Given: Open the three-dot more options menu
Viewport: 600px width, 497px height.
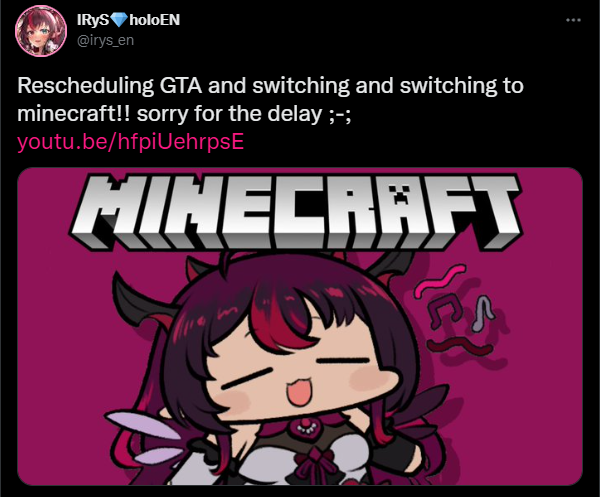Looking at the screenshot, I should 573,20.
